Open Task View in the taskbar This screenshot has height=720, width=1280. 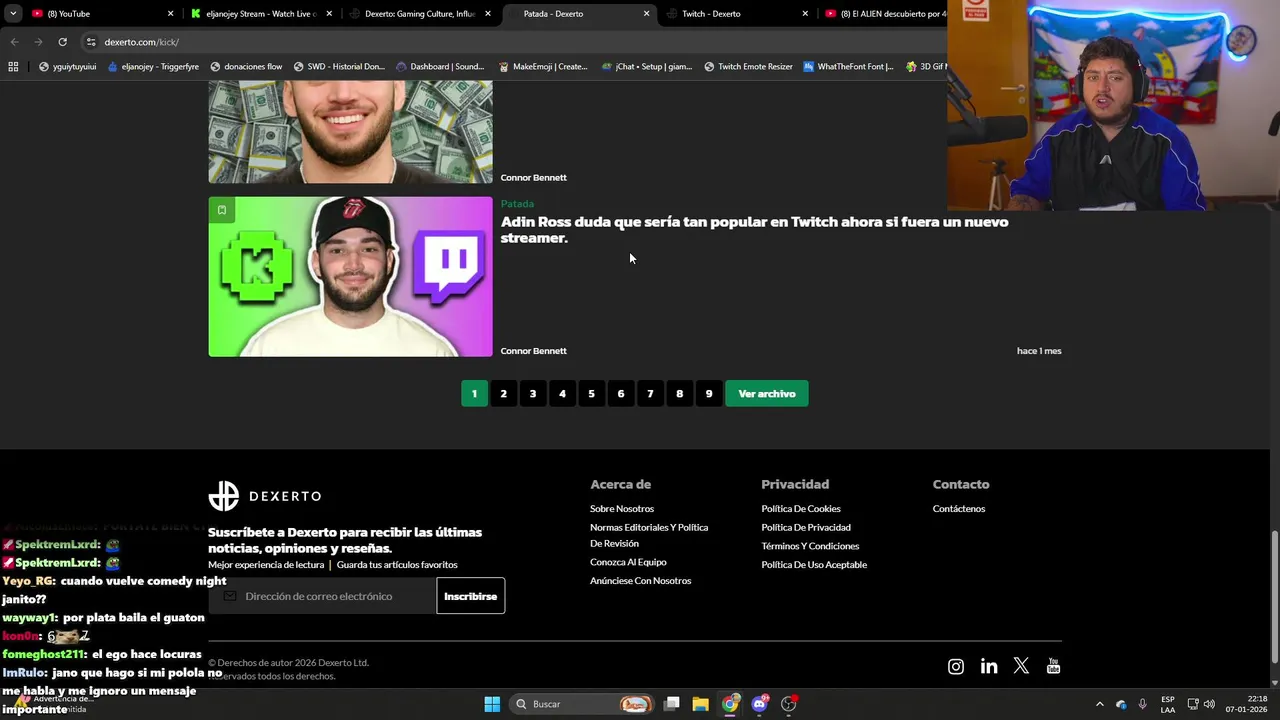(671, 704)
